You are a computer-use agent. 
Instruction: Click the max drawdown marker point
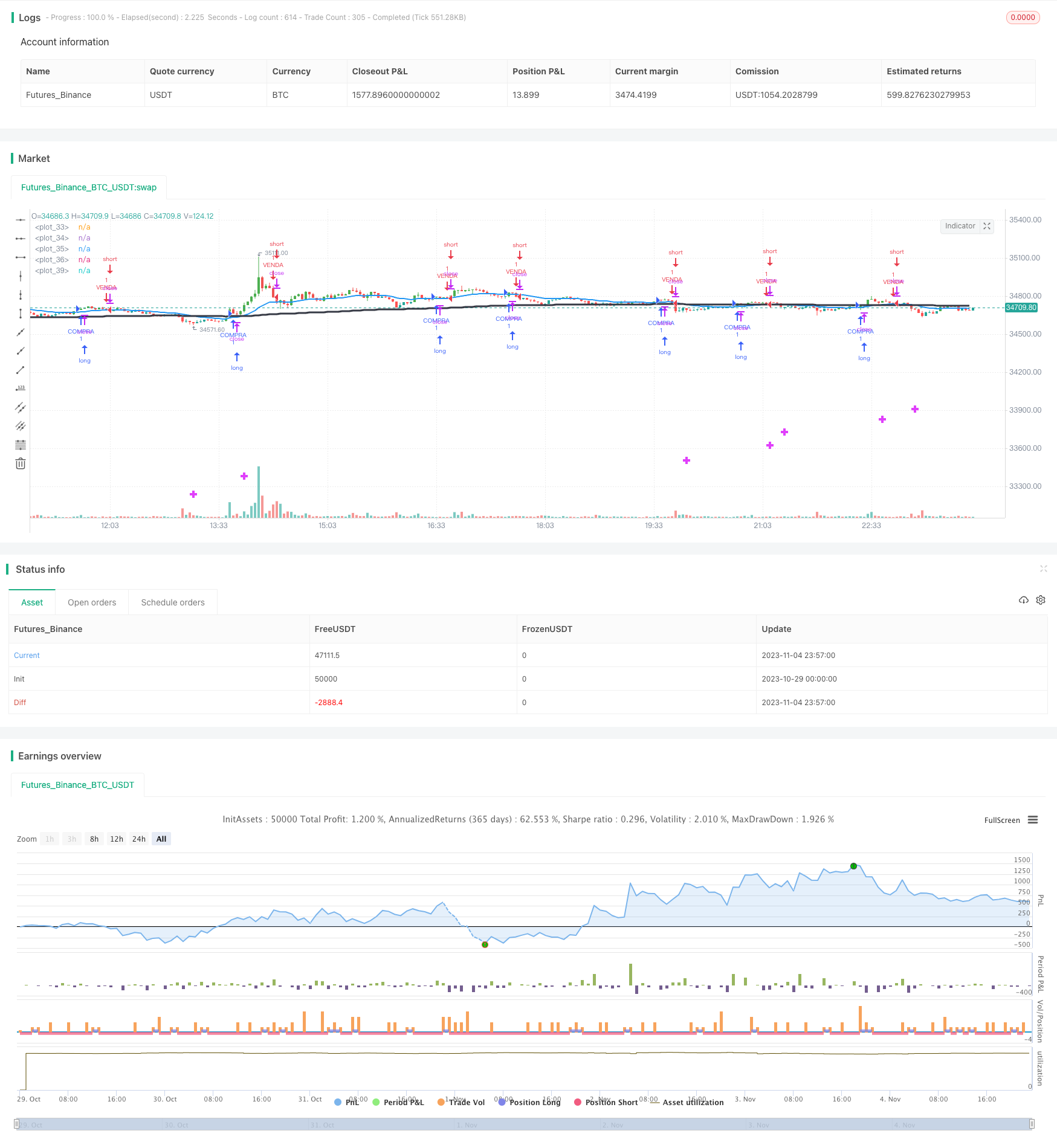pyautogui.click(x=485, y=944)
